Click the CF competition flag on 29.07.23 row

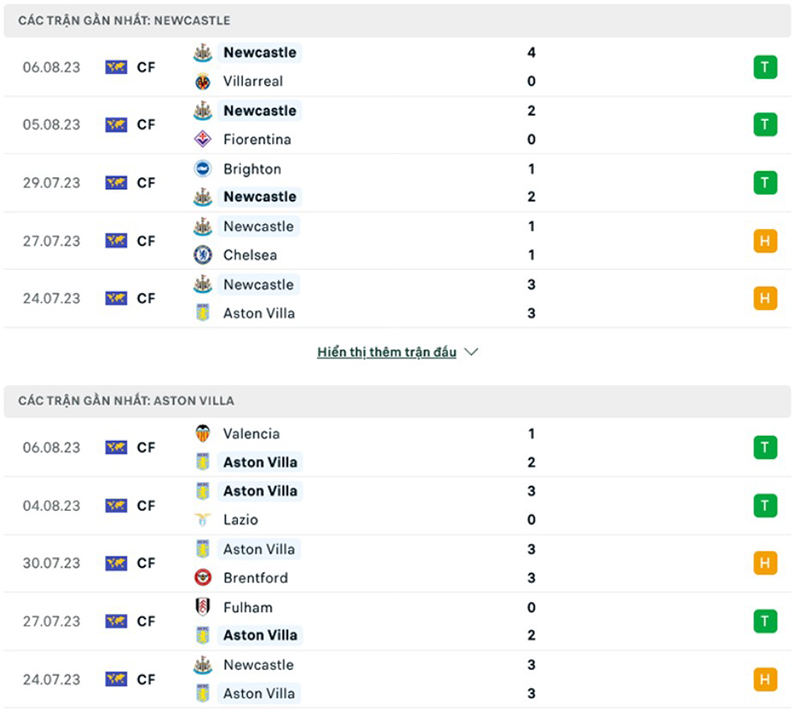pos(116,183)
